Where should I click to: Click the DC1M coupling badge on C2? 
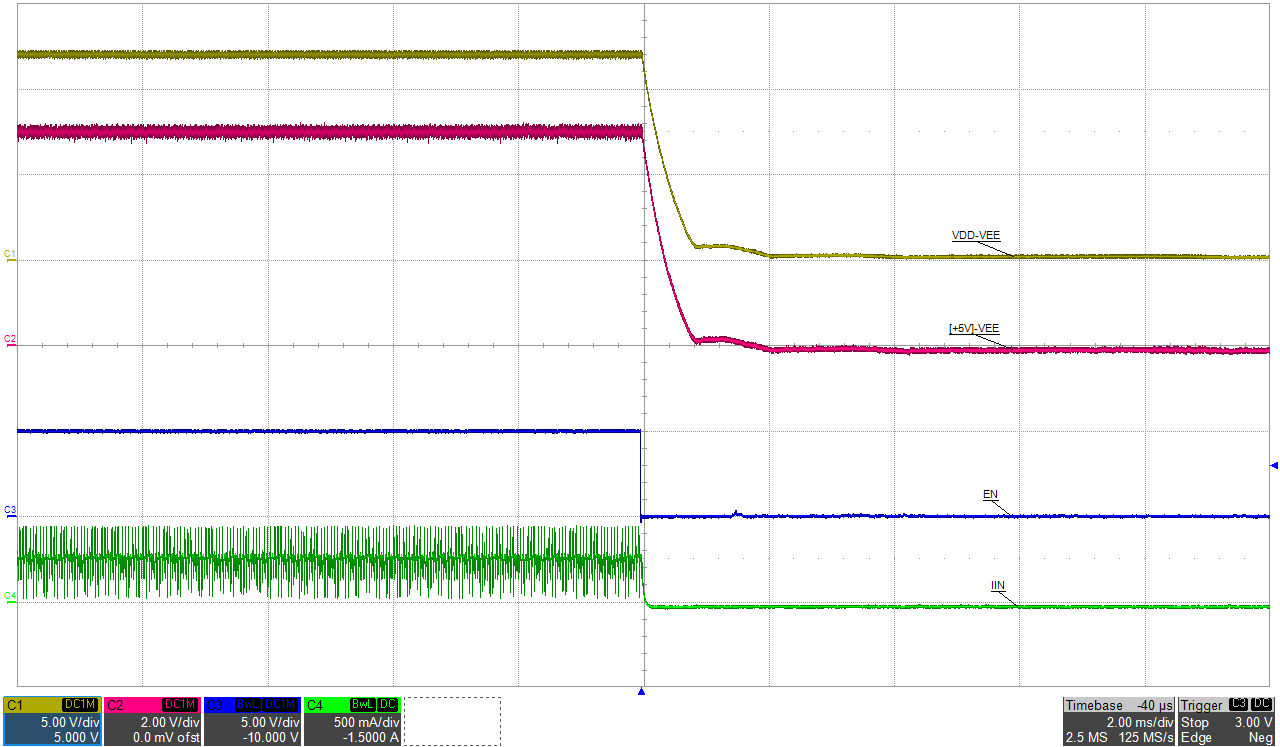coord(181,705)
